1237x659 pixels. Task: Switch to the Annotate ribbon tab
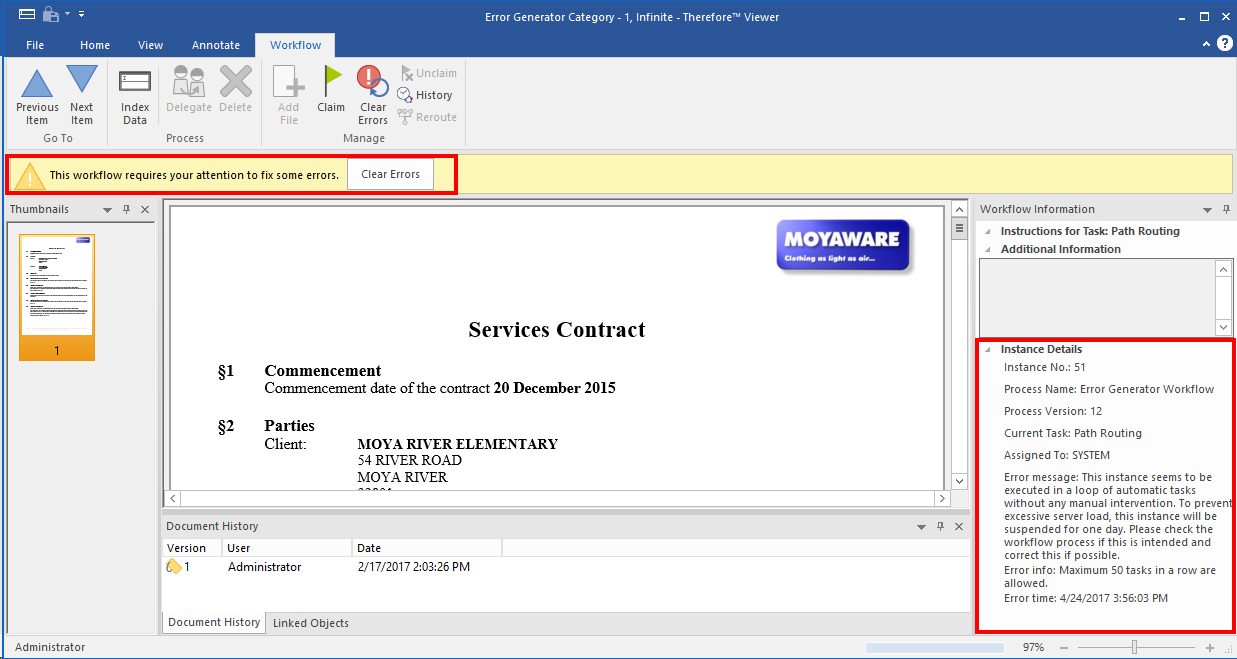[x=216, y=45]
